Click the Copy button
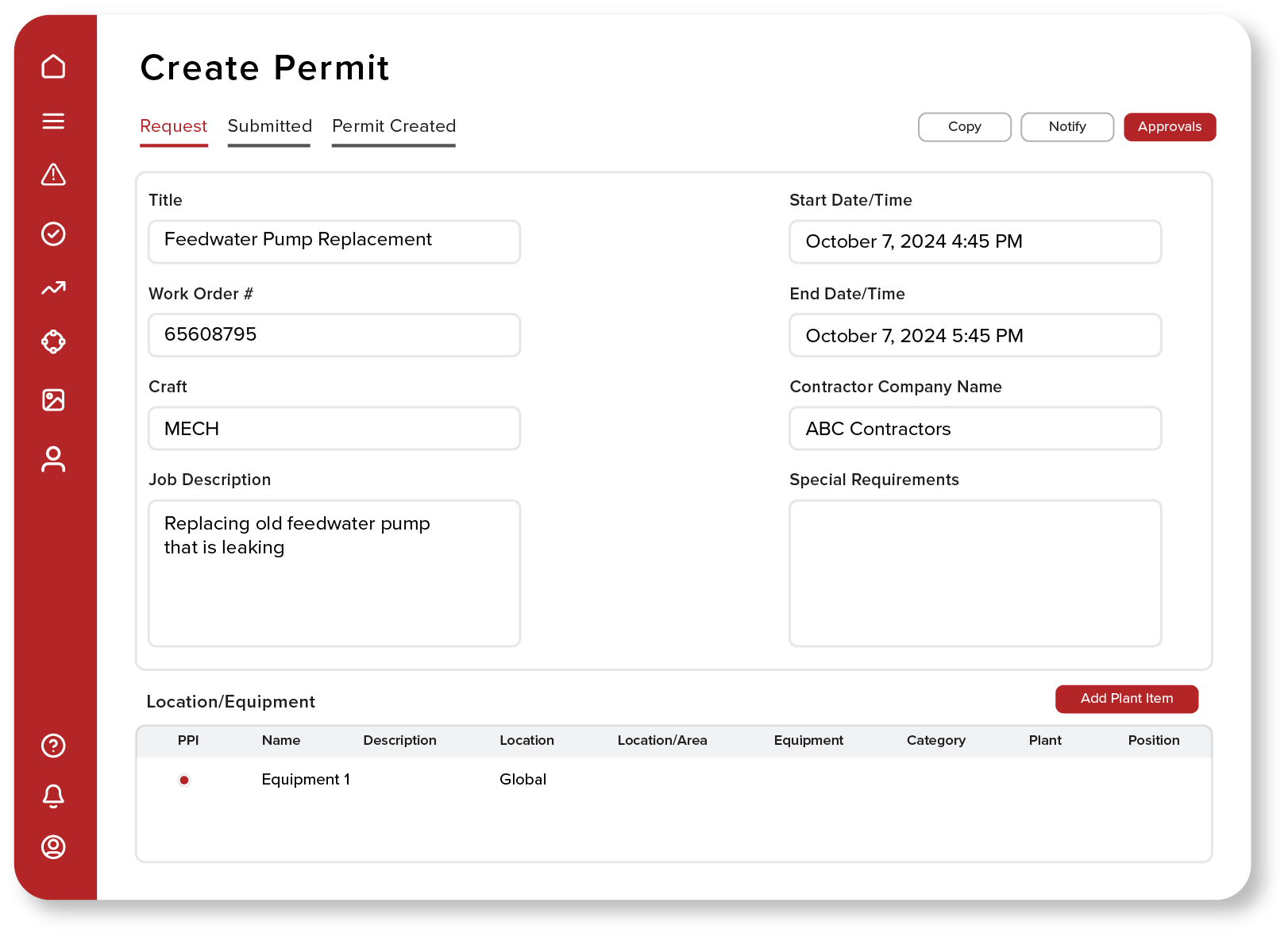This screenshot has width=1288, height=937. (964, 127)
